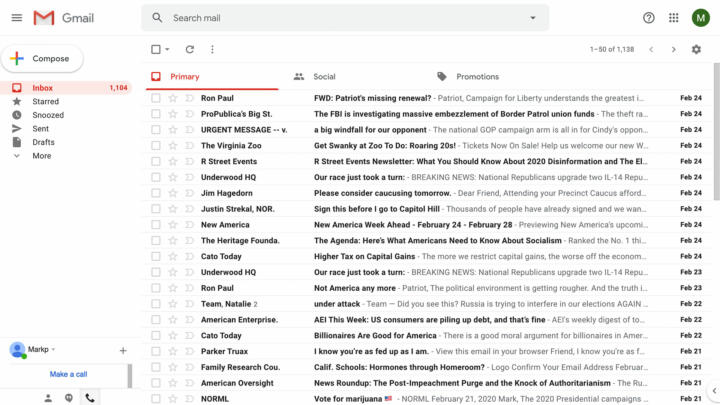Click the Hangouts panel scrollbar
Viewport: 720px width, 405px height.
click(129, 376)
